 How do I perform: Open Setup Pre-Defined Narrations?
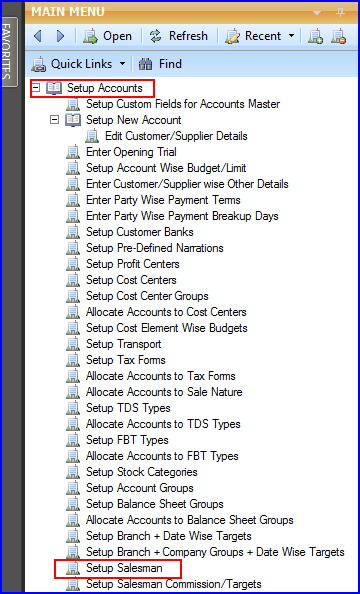(155, 248)
